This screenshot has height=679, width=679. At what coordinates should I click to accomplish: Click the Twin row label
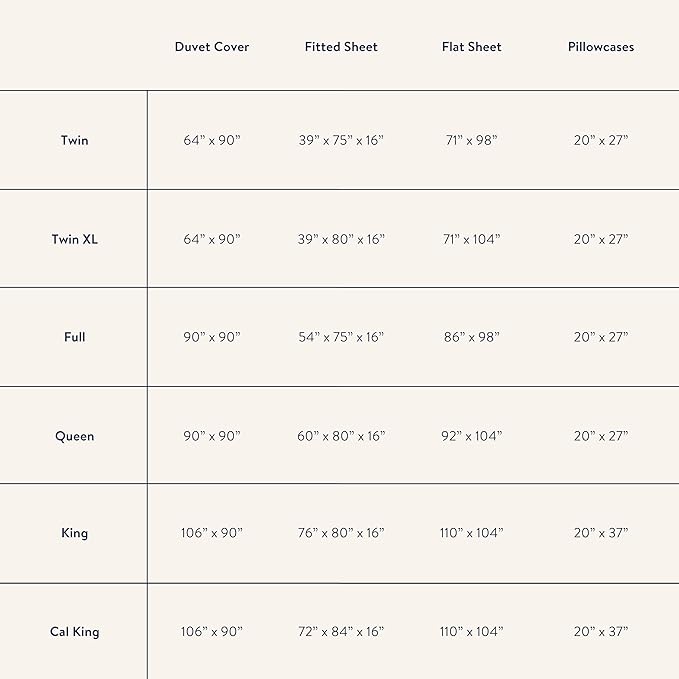coord(74,141)
